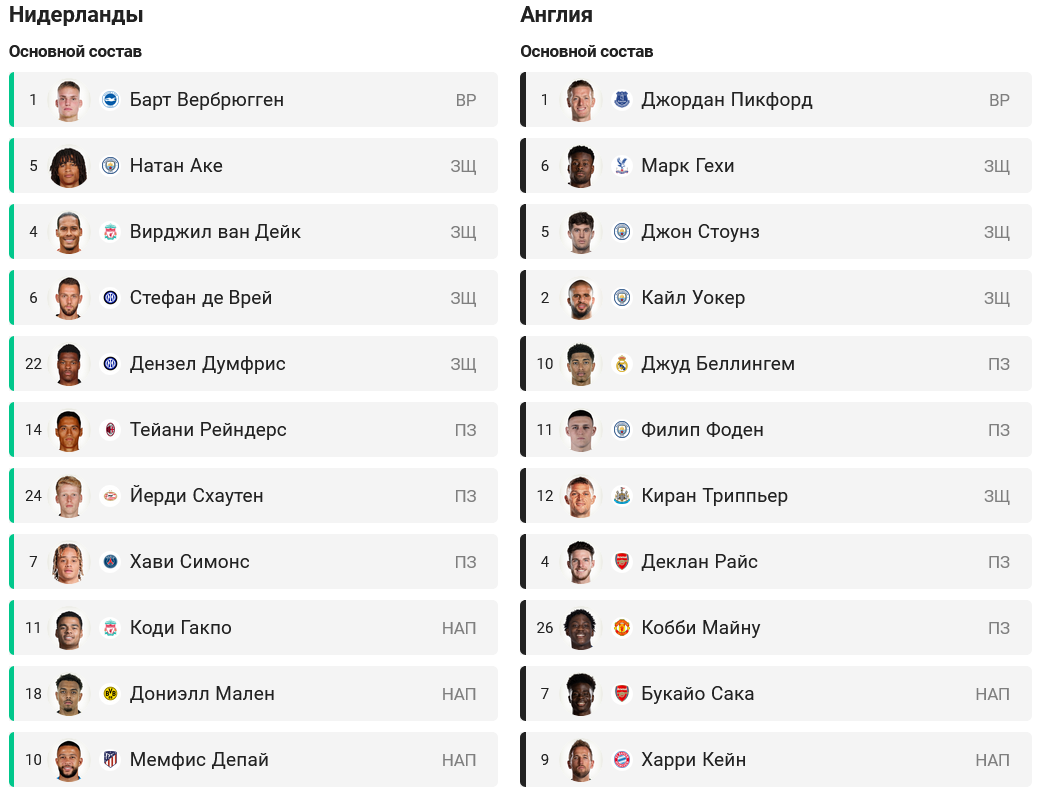Image resolution: width=1040 pixels, height=794 pixels.
Task: Select the Тейани Рейндерс name
Action: pyautogui.click(x=208, y=430)
